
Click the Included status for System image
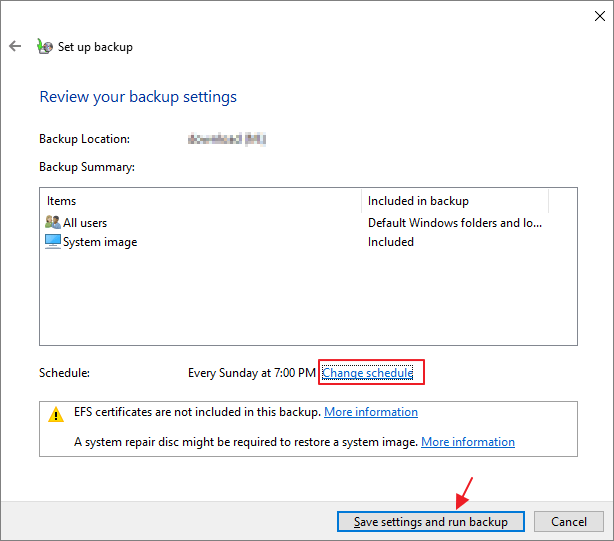point(391,242)
